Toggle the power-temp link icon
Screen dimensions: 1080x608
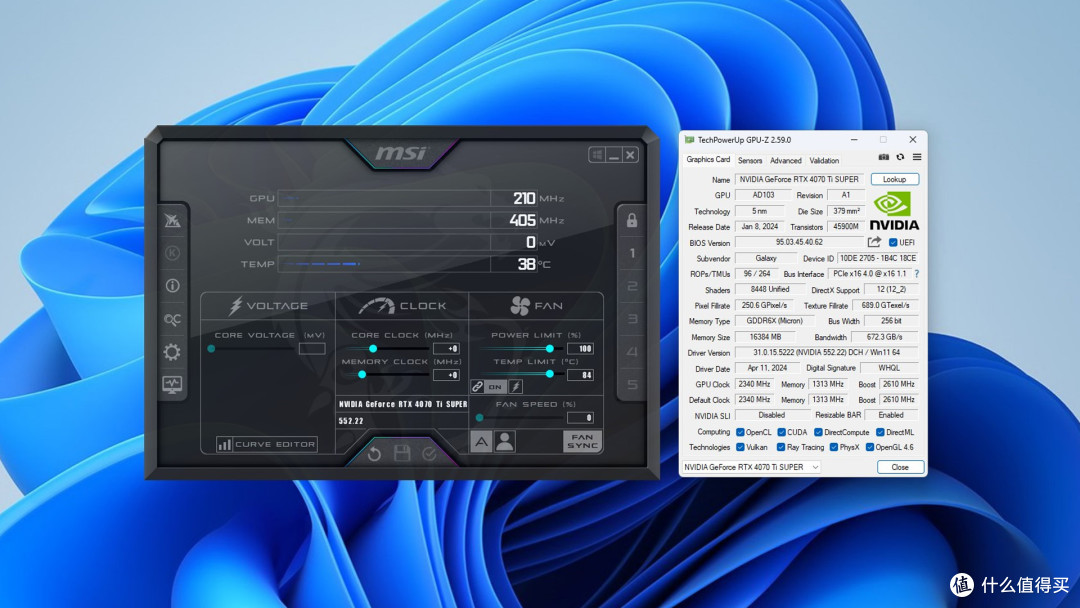pos(477,386)
